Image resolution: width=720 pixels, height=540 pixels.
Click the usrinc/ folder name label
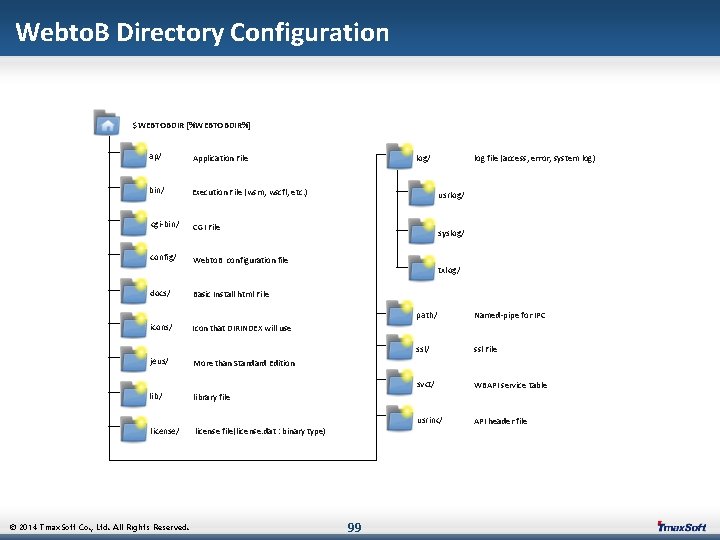point(429,420)
